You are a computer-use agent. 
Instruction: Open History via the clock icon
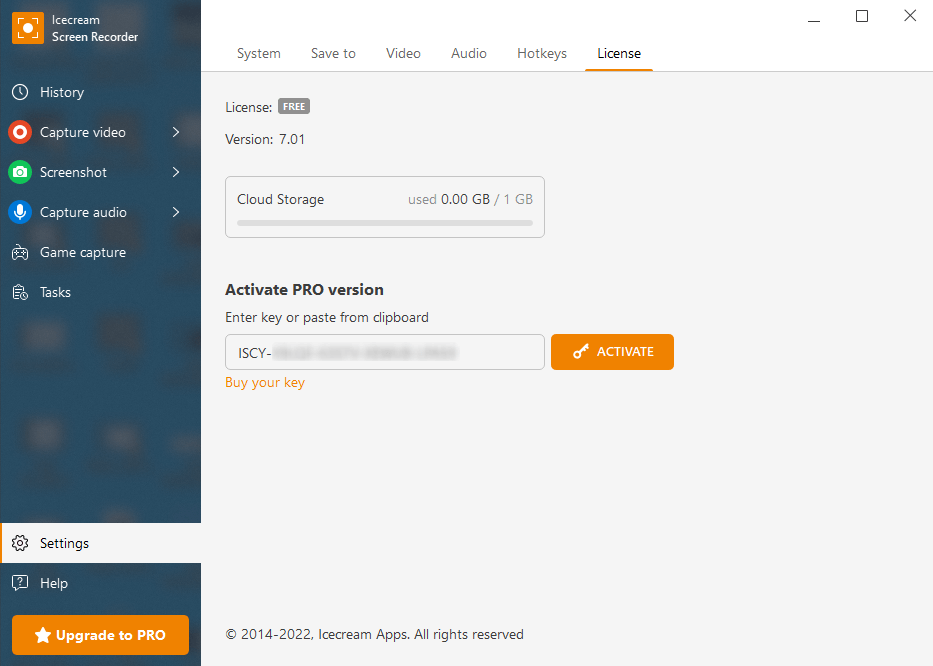pos(20,92)
